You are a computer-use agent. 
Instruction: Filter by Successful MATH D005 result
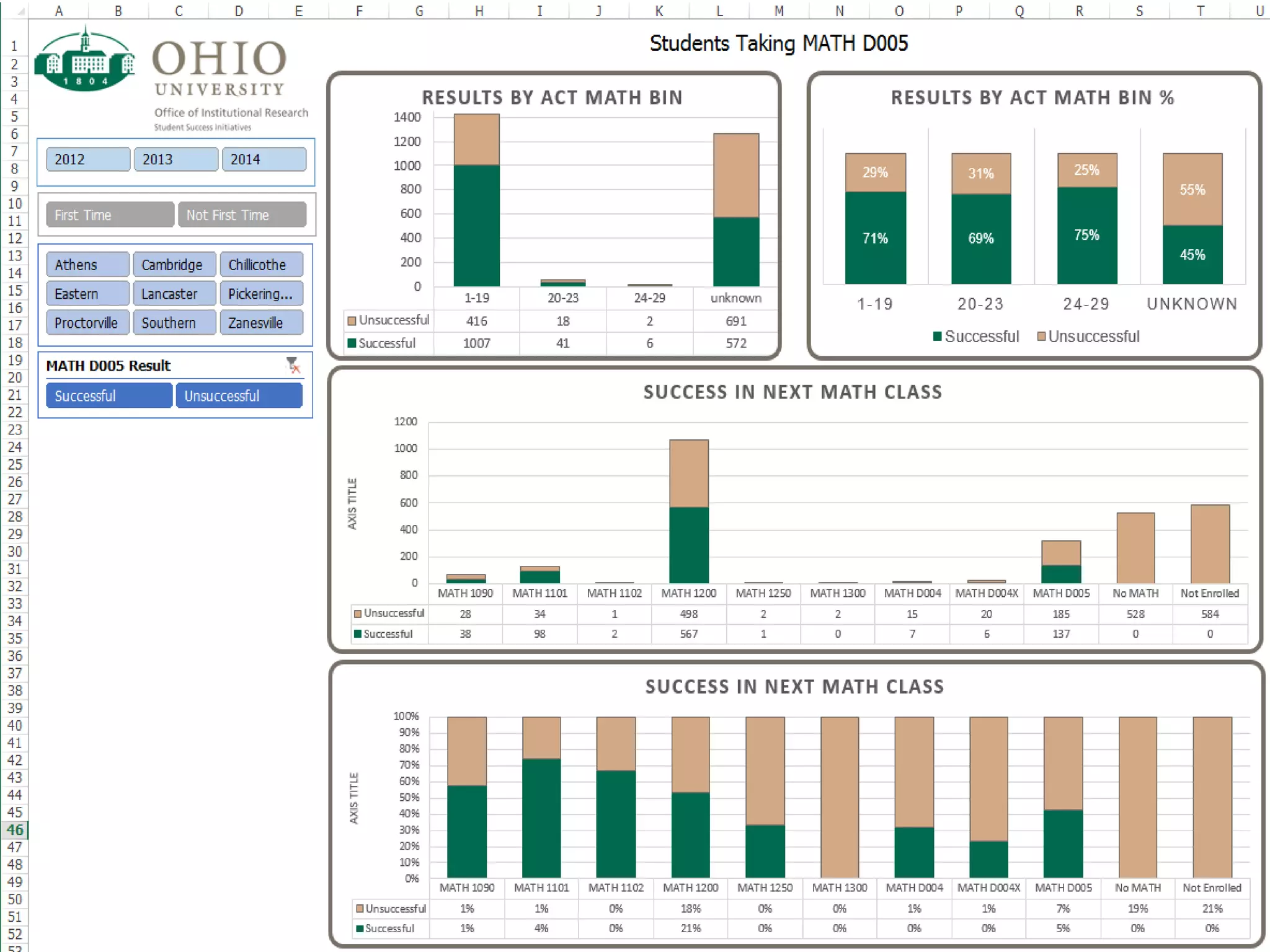tap(109, 395)
